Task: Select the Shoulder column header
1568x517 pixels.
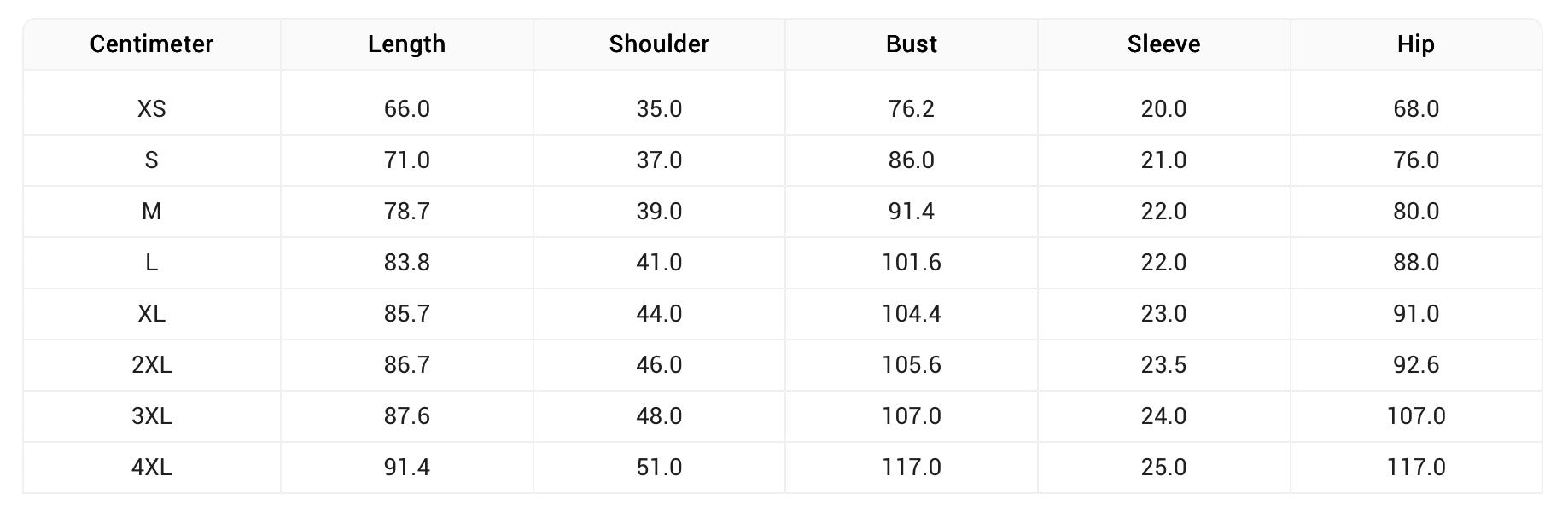Action: pos(659,44)
